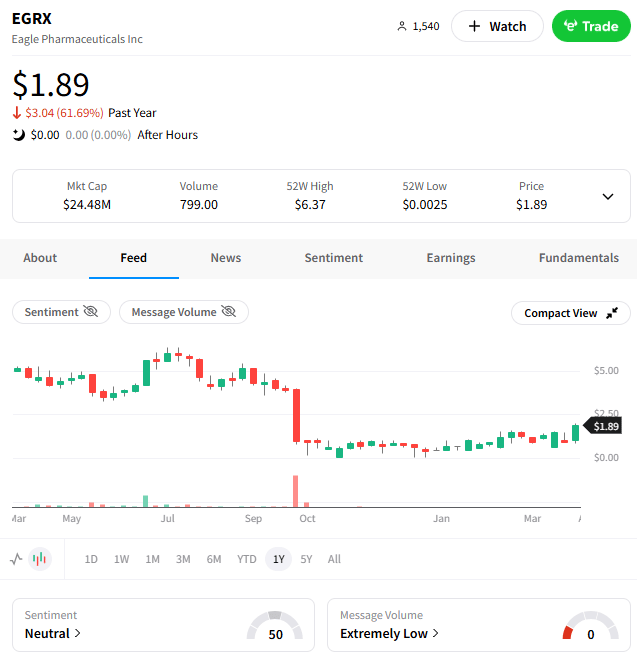Click the red down arrow price change icon
This screenshot has height=656, width=637.
pos(17,113)
